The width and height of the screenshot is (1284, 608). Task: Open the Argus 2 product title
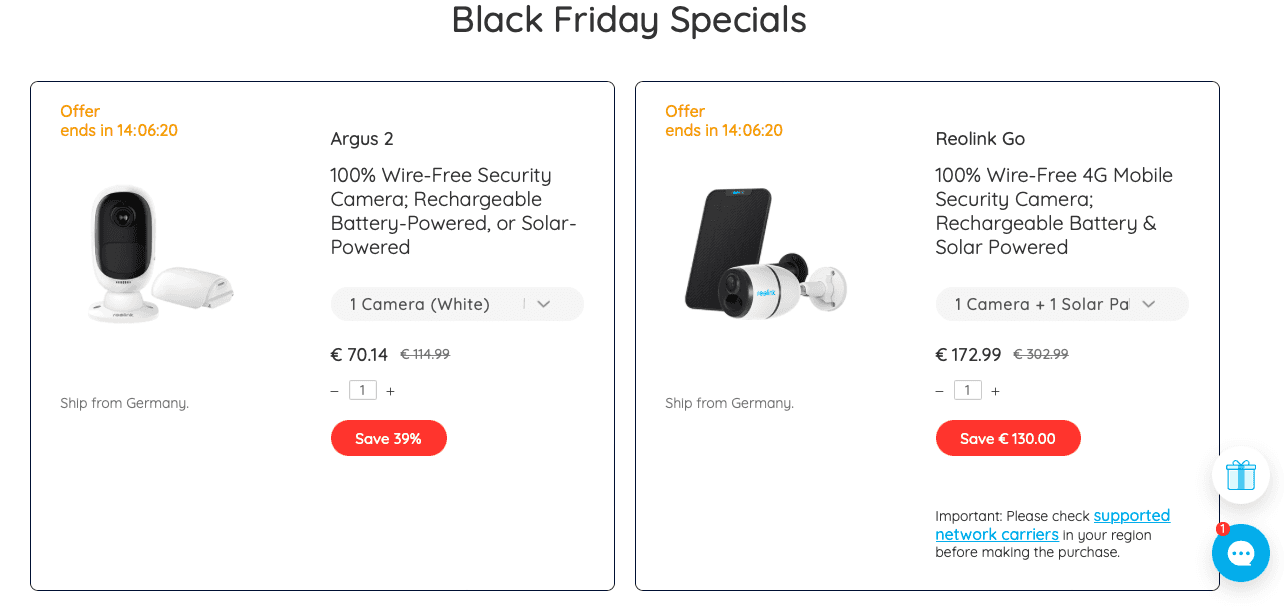tap(362, 139)
